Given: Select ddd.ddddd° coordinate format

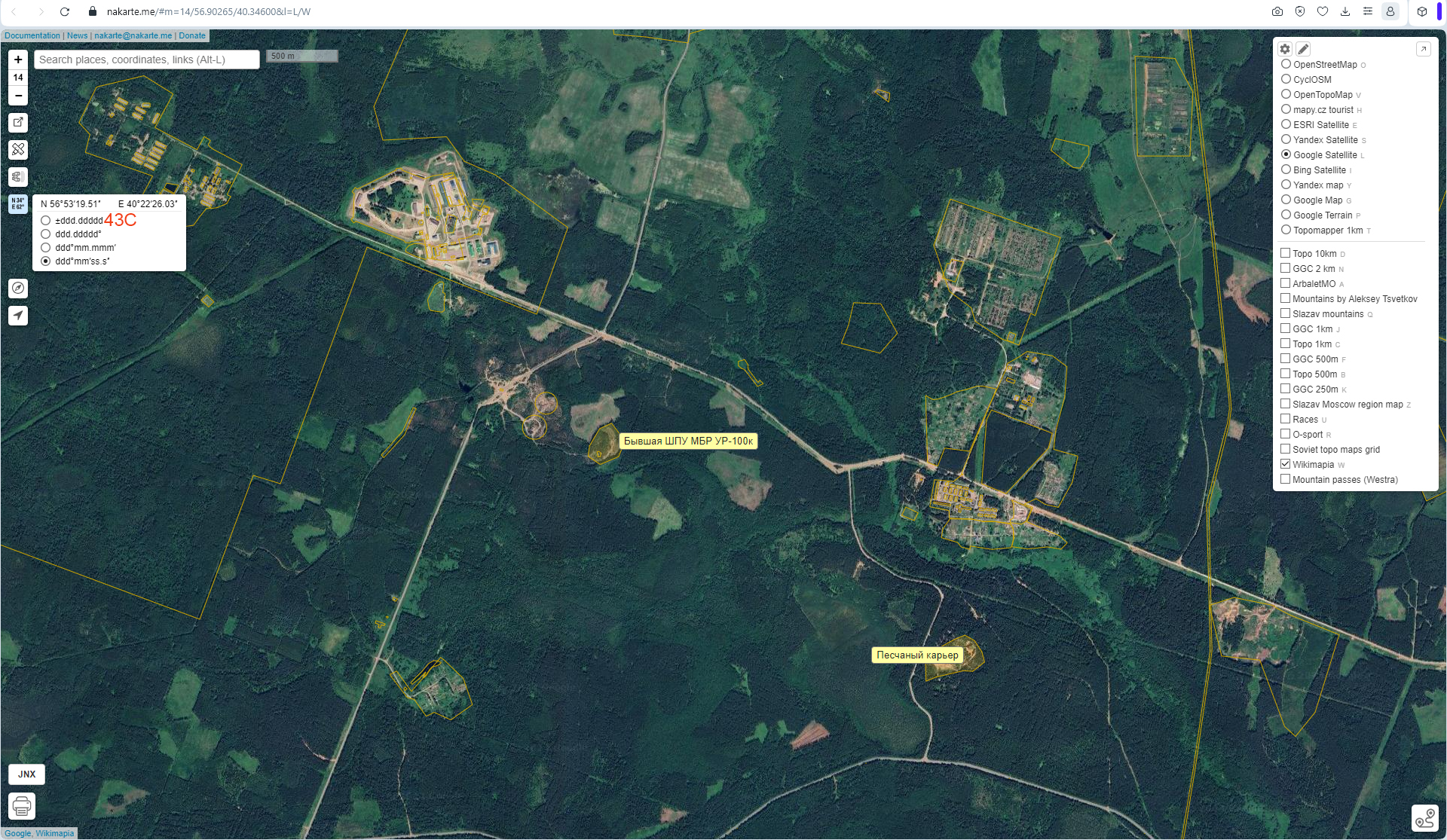Looking at the screenshot, I should (46, 234).
